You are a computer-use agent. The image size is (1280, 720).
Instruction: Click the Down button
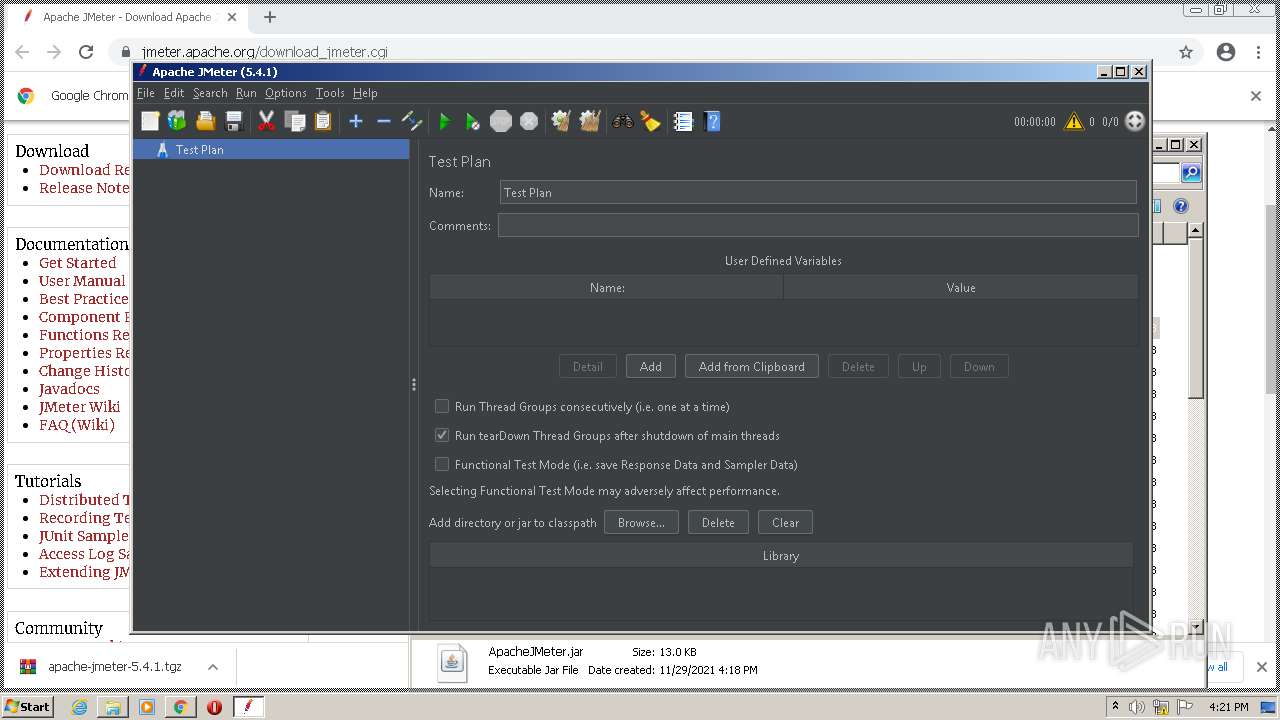coord(979,367)
